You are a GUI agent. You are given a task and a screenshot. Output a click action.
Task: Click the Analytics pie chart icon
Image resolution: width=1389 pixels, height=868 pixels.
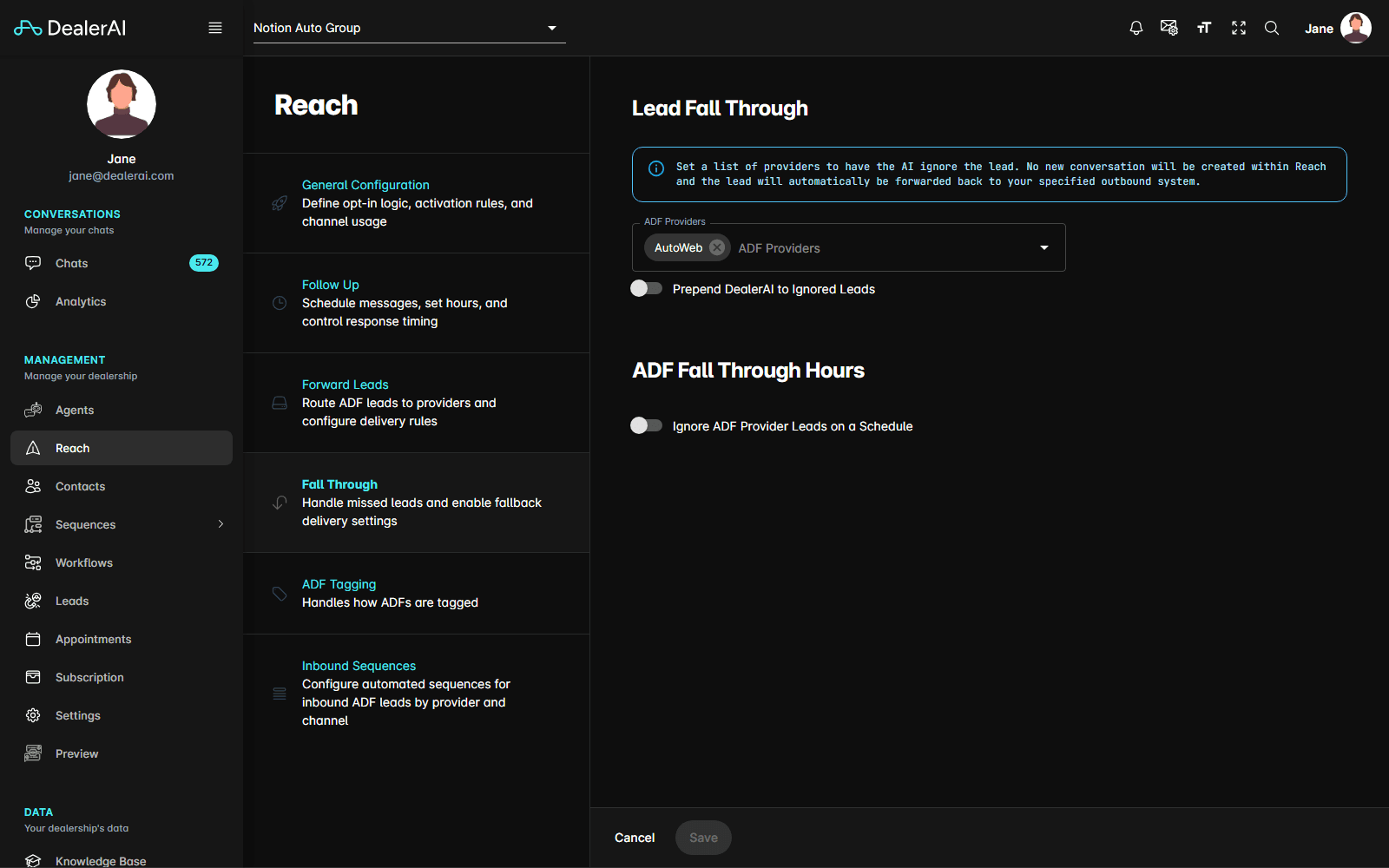pyautogui.click(x=33, y=301)
